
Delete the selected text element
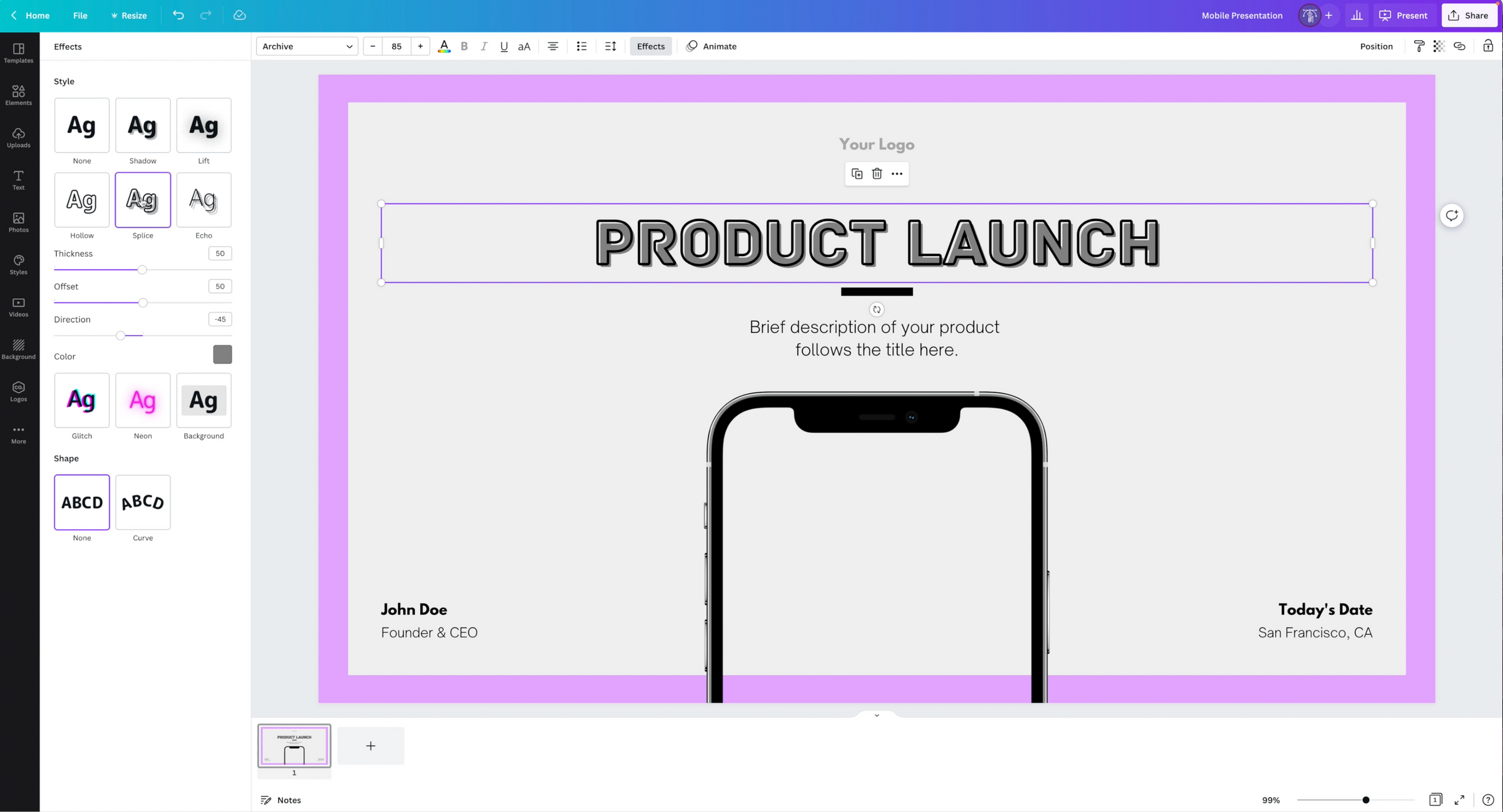click(x=877, y=173)
